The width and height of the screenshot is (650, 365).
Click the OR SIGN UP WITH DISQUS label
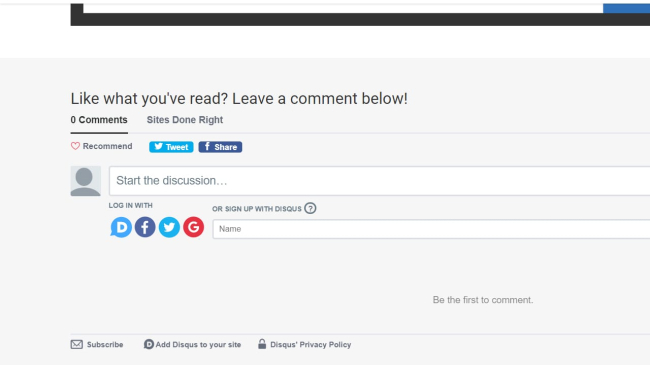point(257,209)
